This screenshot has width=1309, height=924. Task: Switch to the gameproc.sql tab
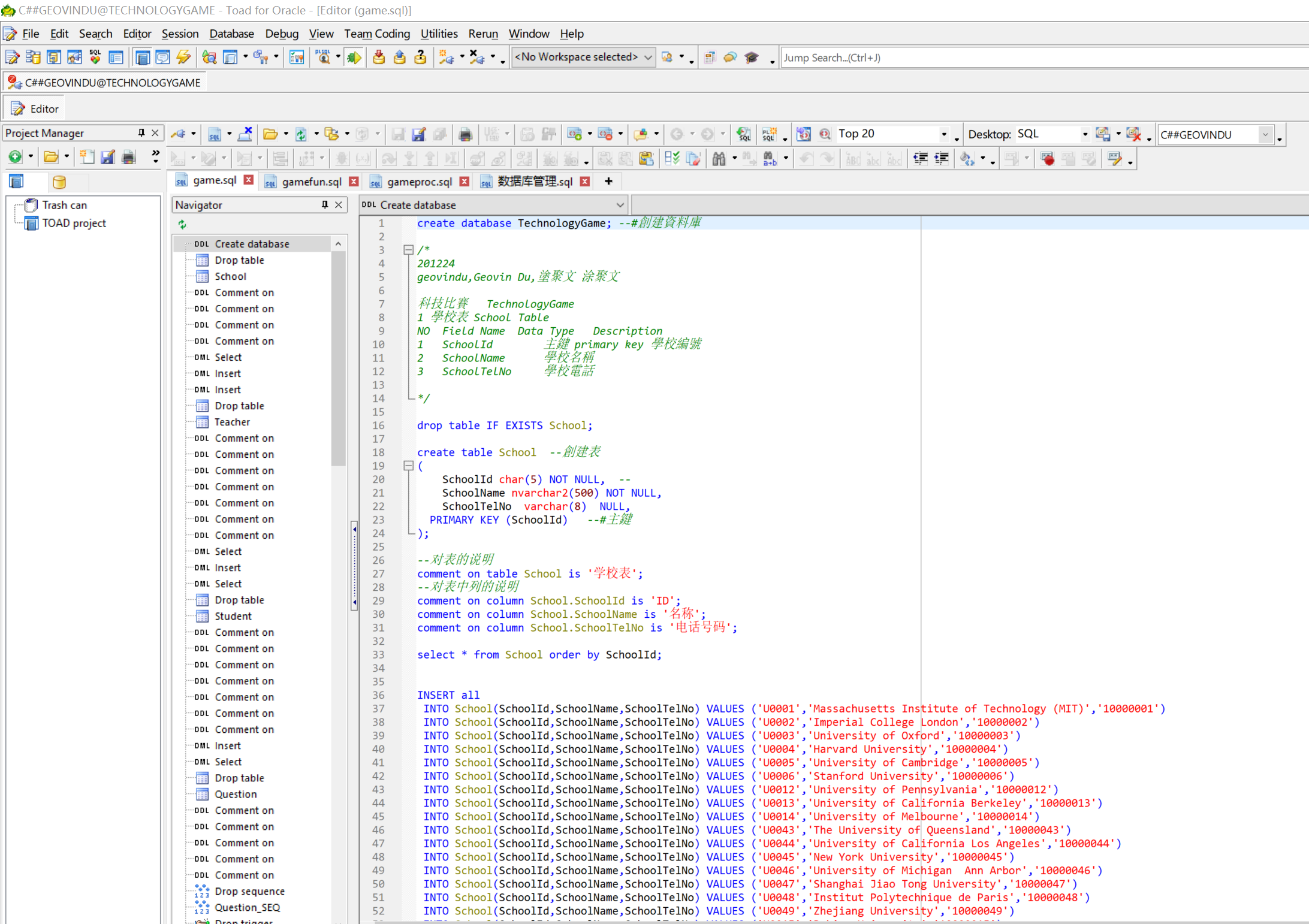[419, 182]
